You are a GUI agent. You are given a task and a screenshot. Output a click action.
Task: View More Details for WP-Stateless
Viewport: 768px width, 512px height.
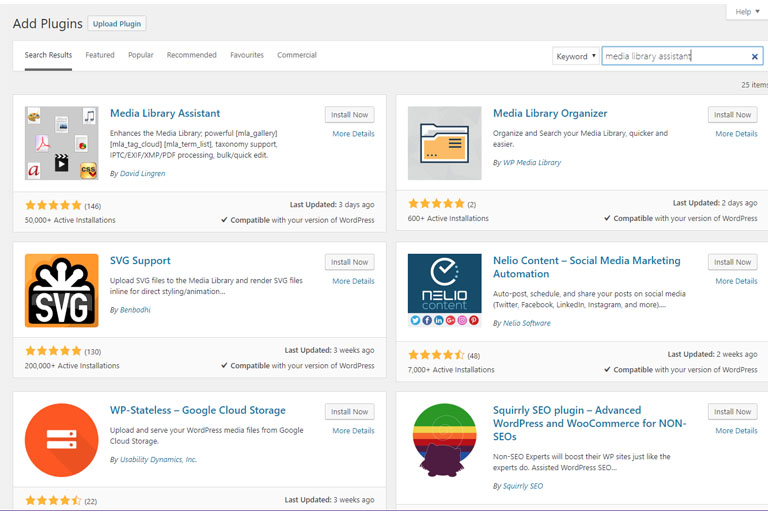coord(353,431)
